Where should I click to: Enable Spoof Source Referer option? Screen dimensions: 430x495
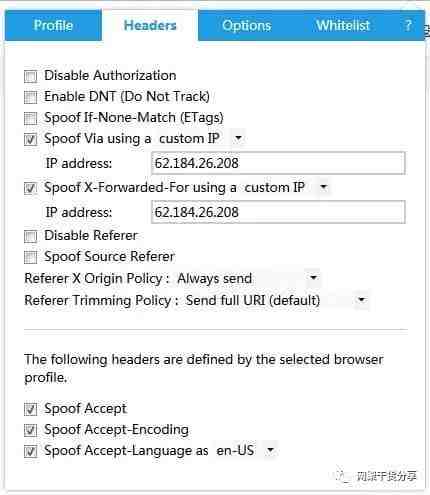[30, 257]
